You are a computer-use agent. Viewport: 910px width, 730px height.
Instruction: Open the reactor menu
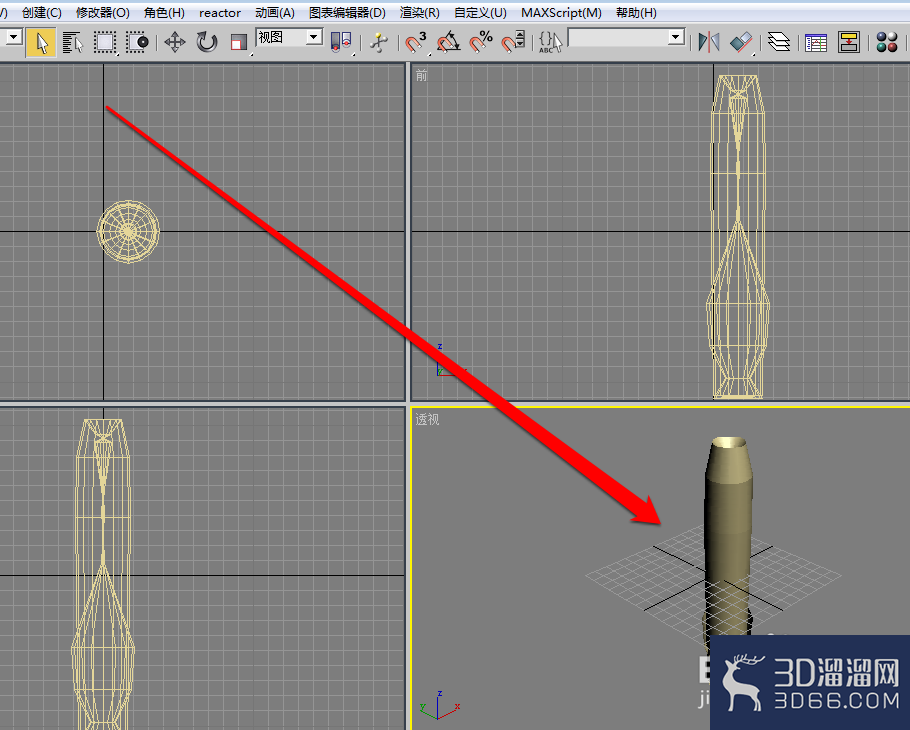pos(220,13)
